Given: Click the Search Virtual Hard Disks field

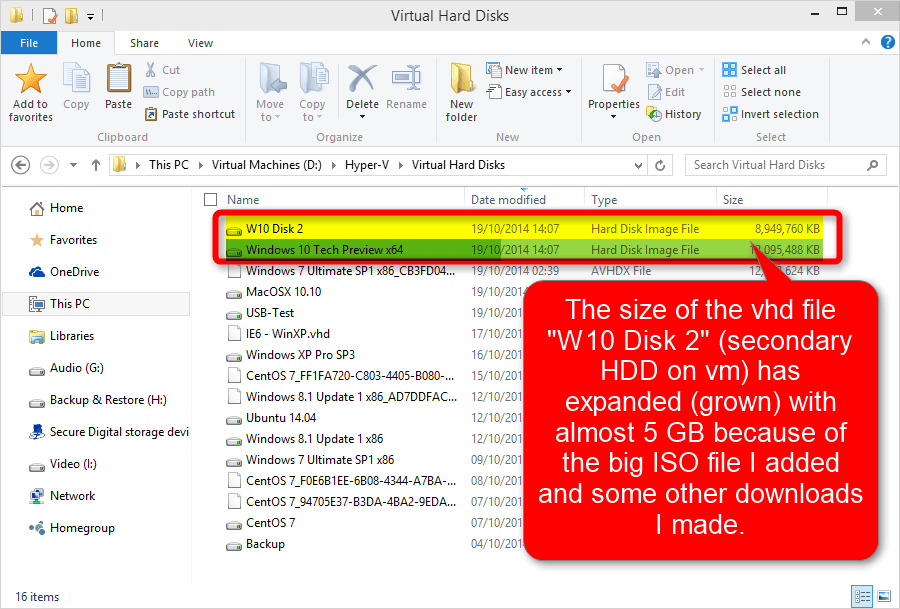Looking at the screenshot, I should pyautogui.click(x=786, y=165).
